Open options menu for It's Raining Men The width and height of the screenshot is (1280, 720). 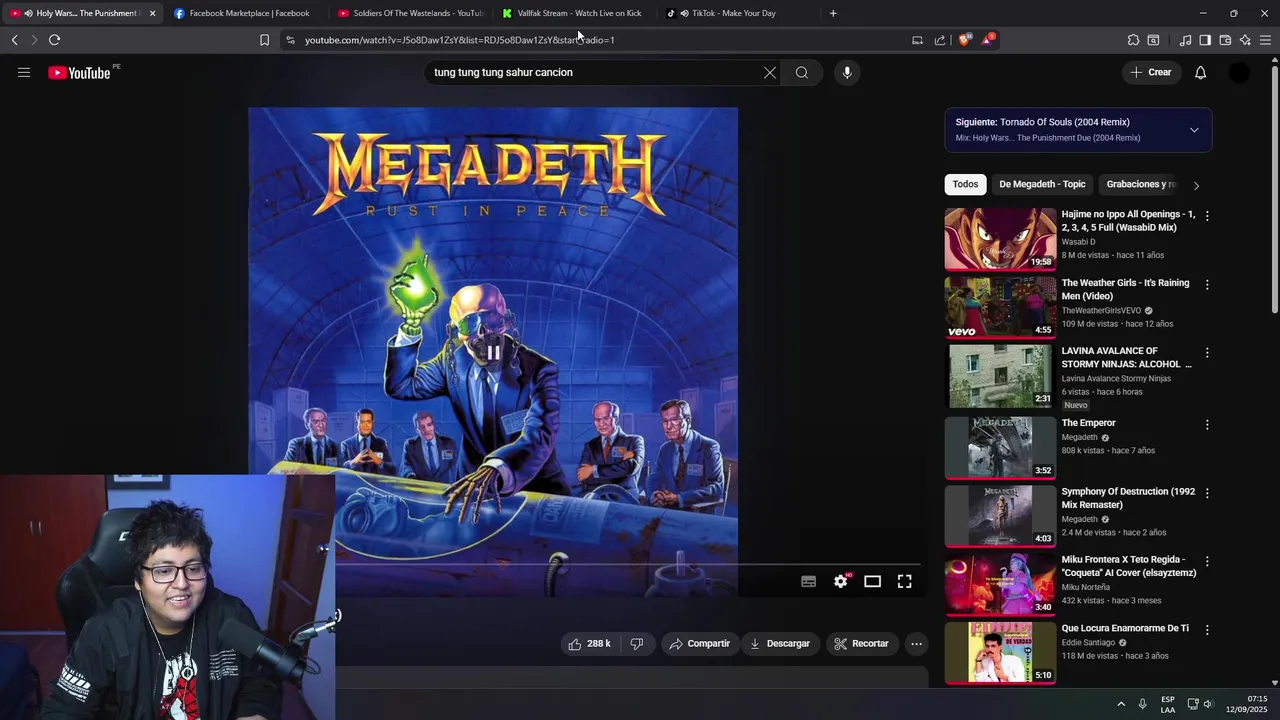point(1207,285)
